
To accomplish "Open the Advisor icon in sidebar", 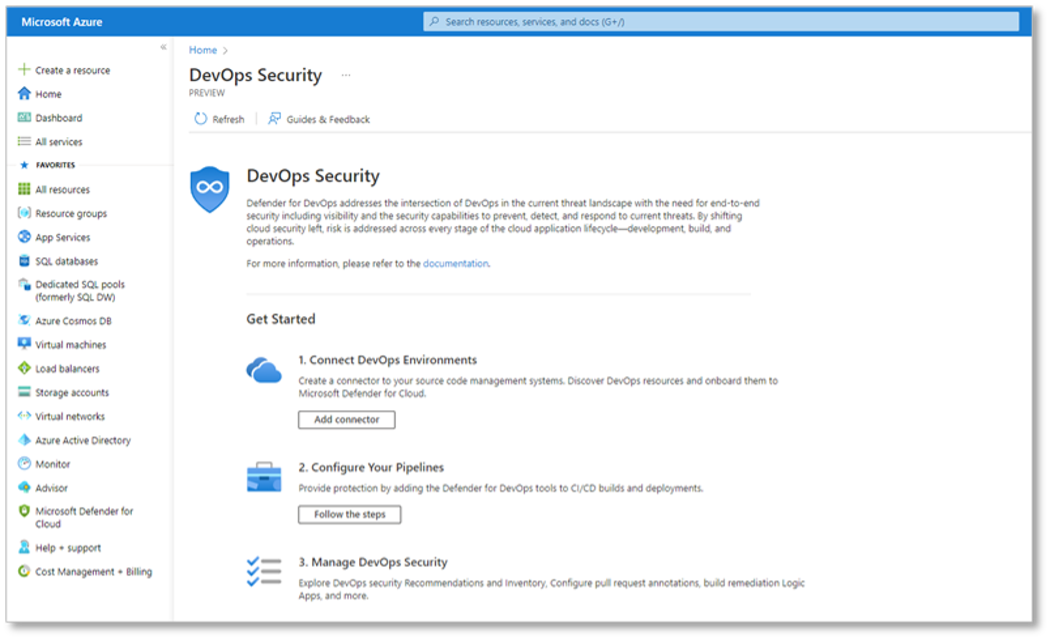I will click(25, 488).
